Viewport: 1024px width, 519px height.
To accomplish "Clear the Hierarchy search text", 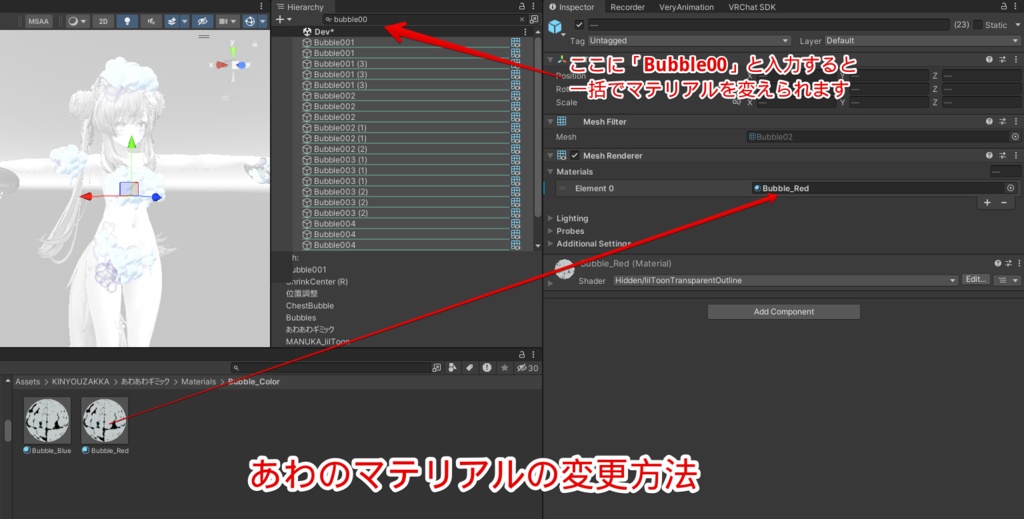I will pyautogui.click(x=521, y=20).
